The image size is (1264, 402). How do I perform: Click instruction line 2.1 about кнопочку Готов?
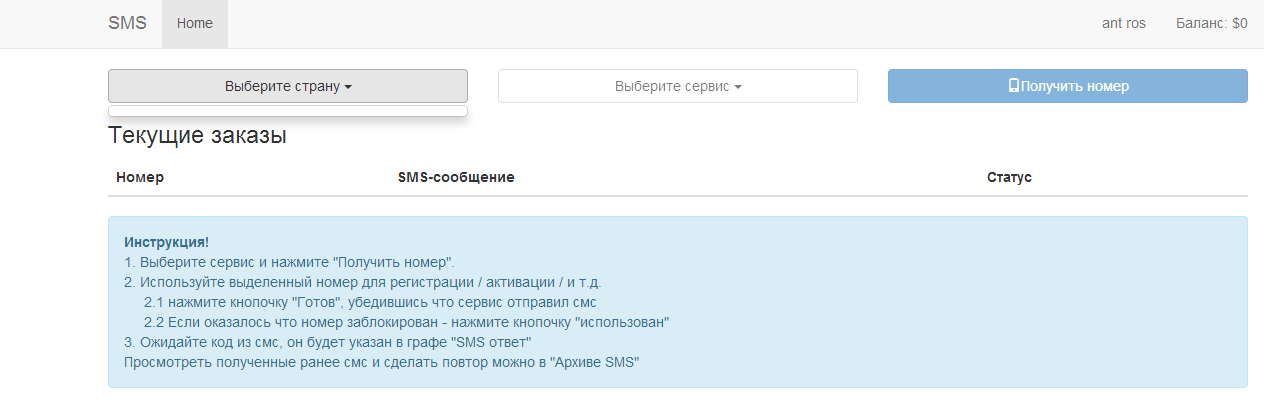(x=371, y=302)
